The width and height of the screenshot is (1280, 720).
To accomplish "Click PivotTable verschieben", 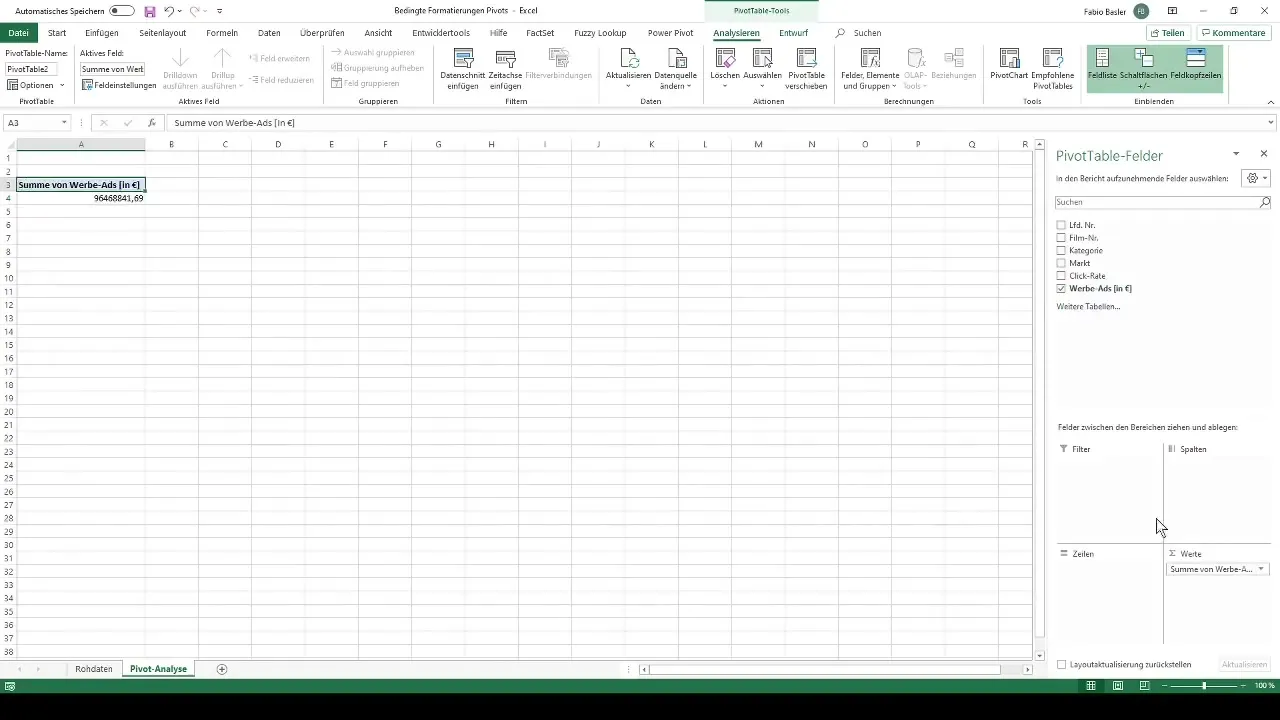I will coord(806,69).
